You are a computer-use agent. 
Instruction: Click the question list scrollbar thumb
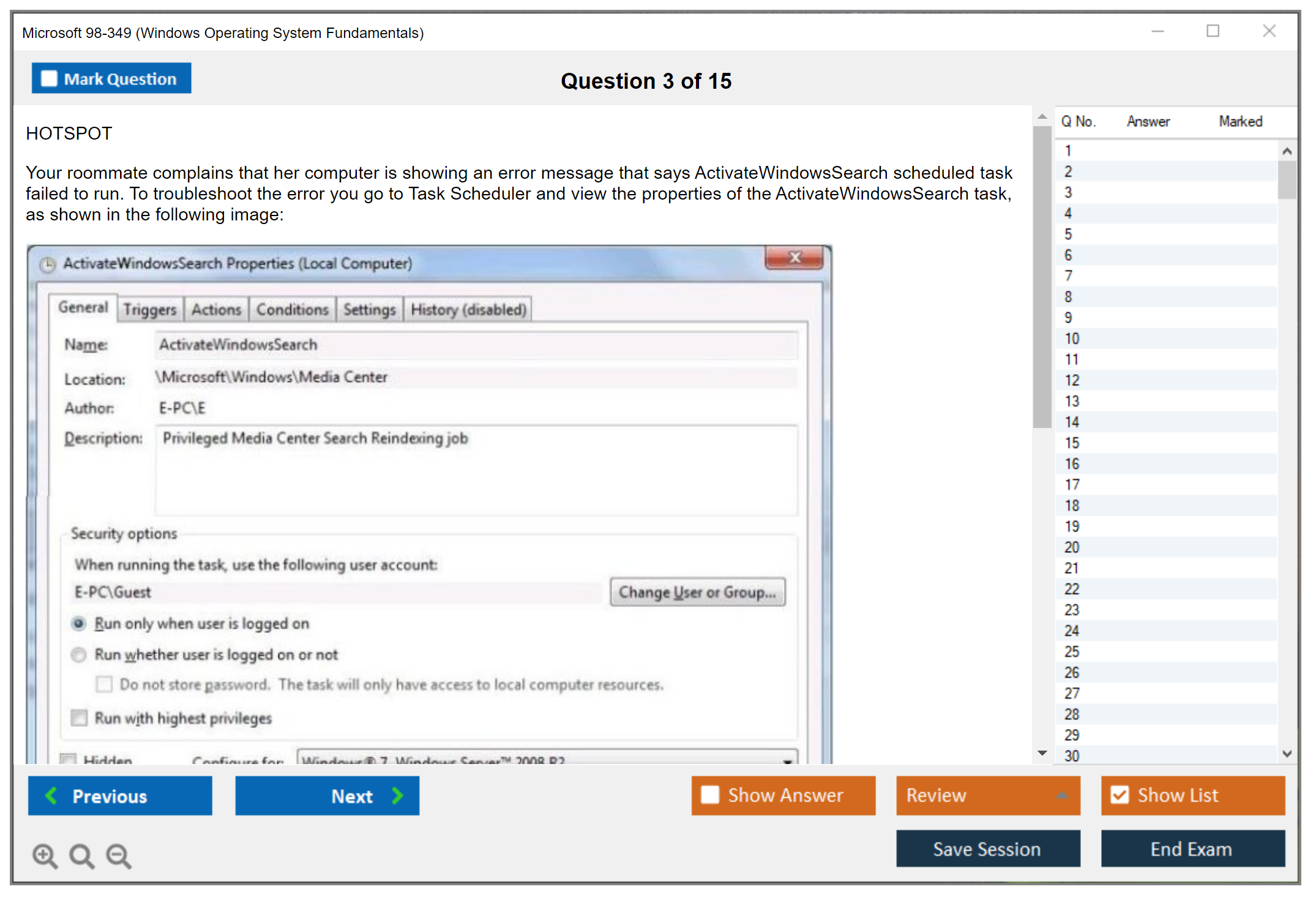1287,179
